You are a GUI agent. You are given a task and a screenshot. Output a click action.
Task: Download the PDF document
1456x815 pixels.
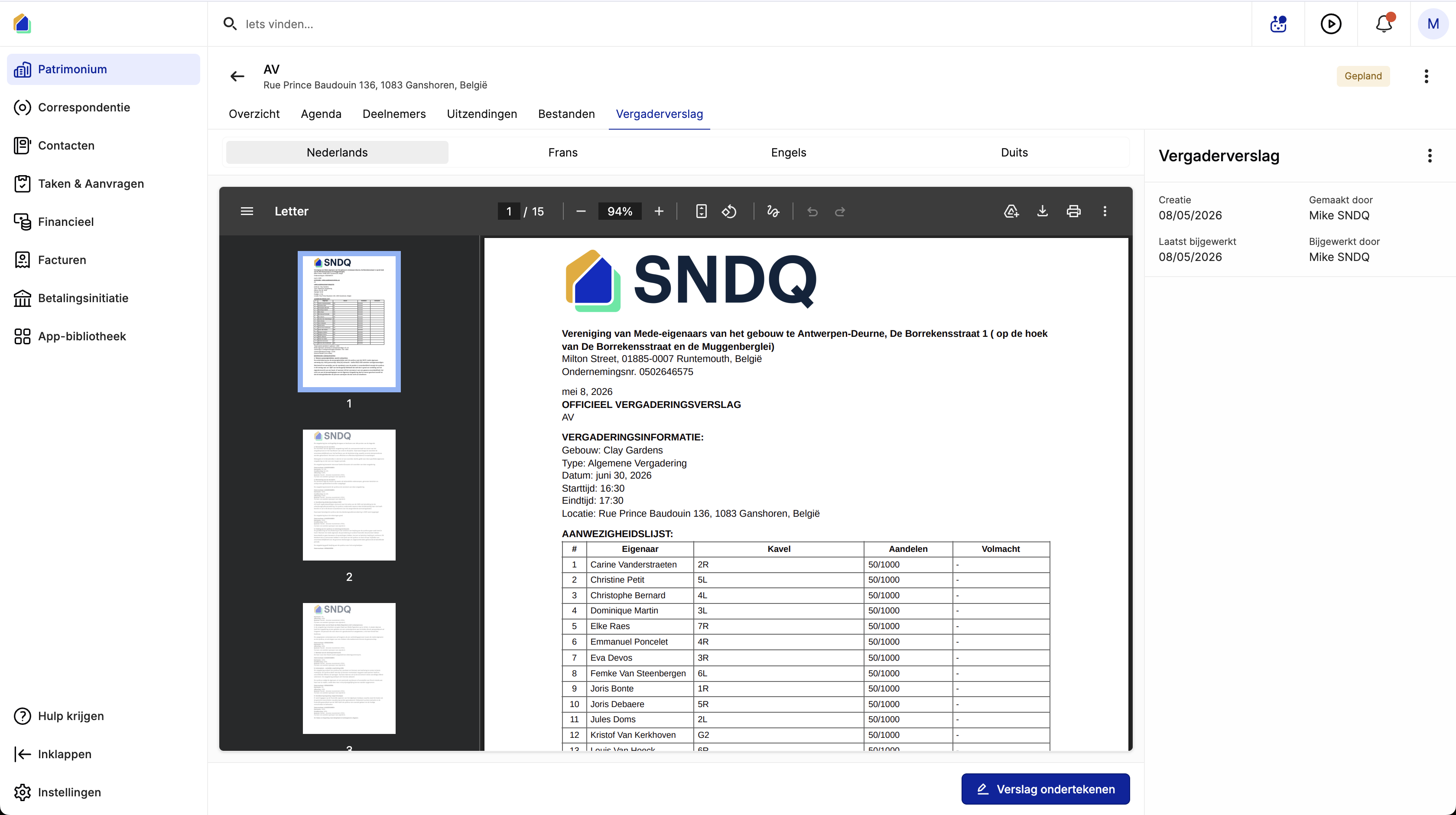click(1043, 211)
